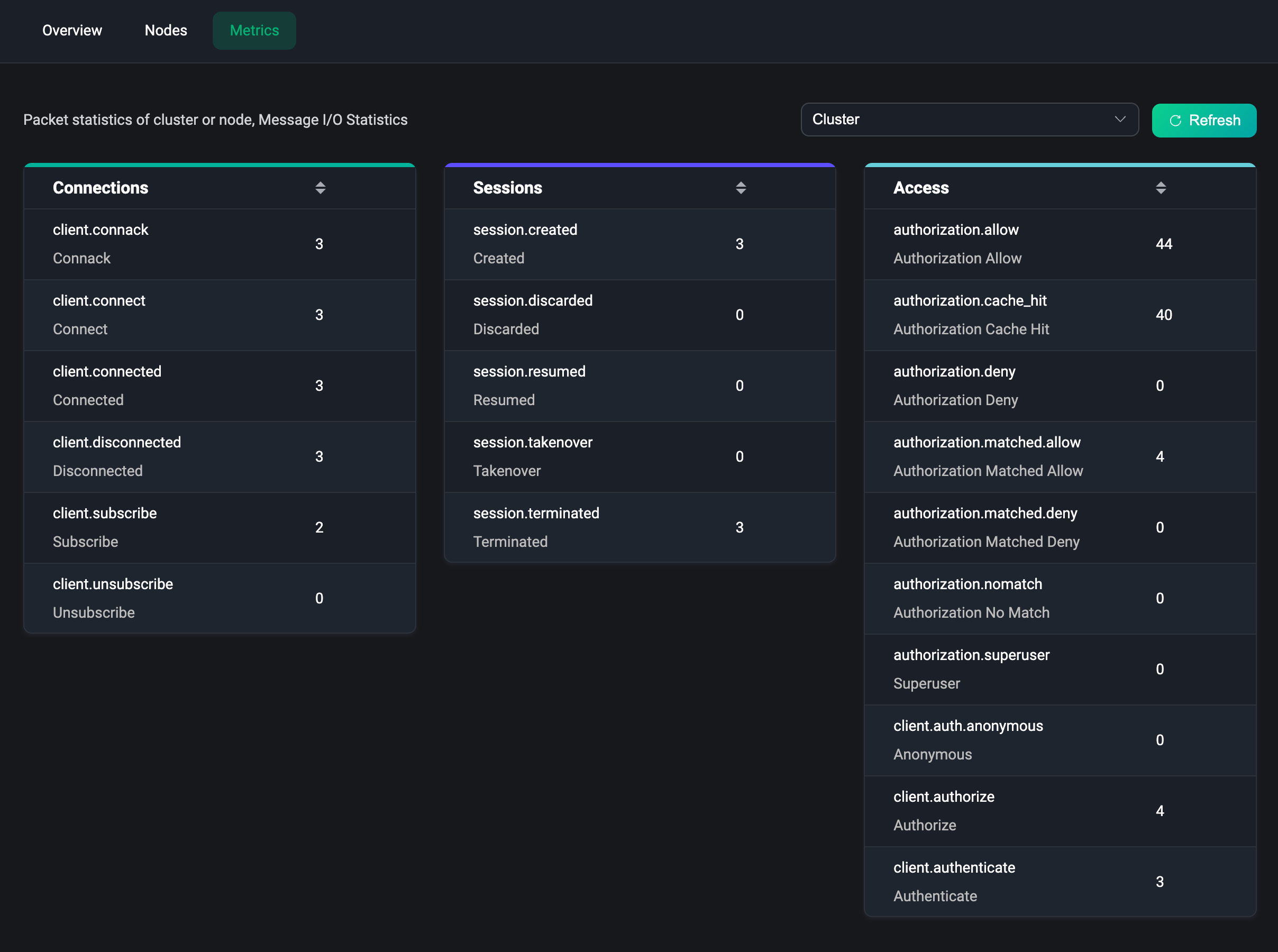Select the session.terminated row

640,527
